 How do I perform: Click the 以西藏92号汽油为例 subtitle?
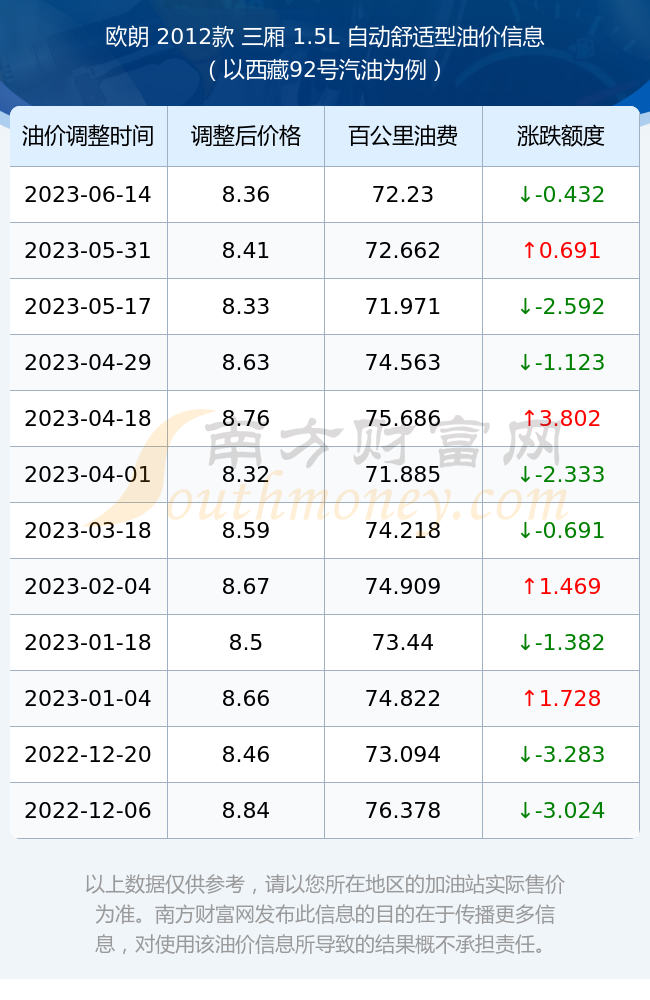[325, 70]
